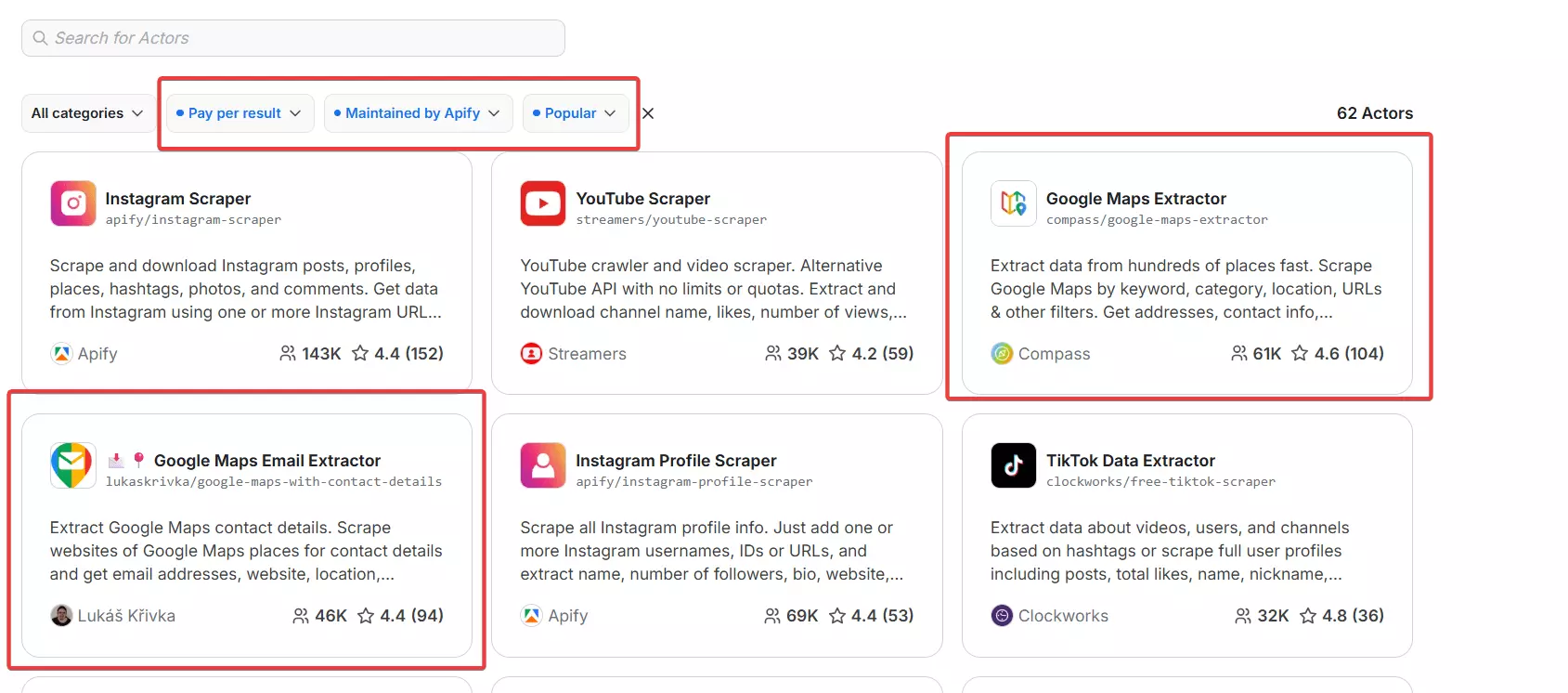The height and width of the screenshot is (693, 1568).
Task: Click the TikTok Data Extractor icon
Action: (1013, 465)
